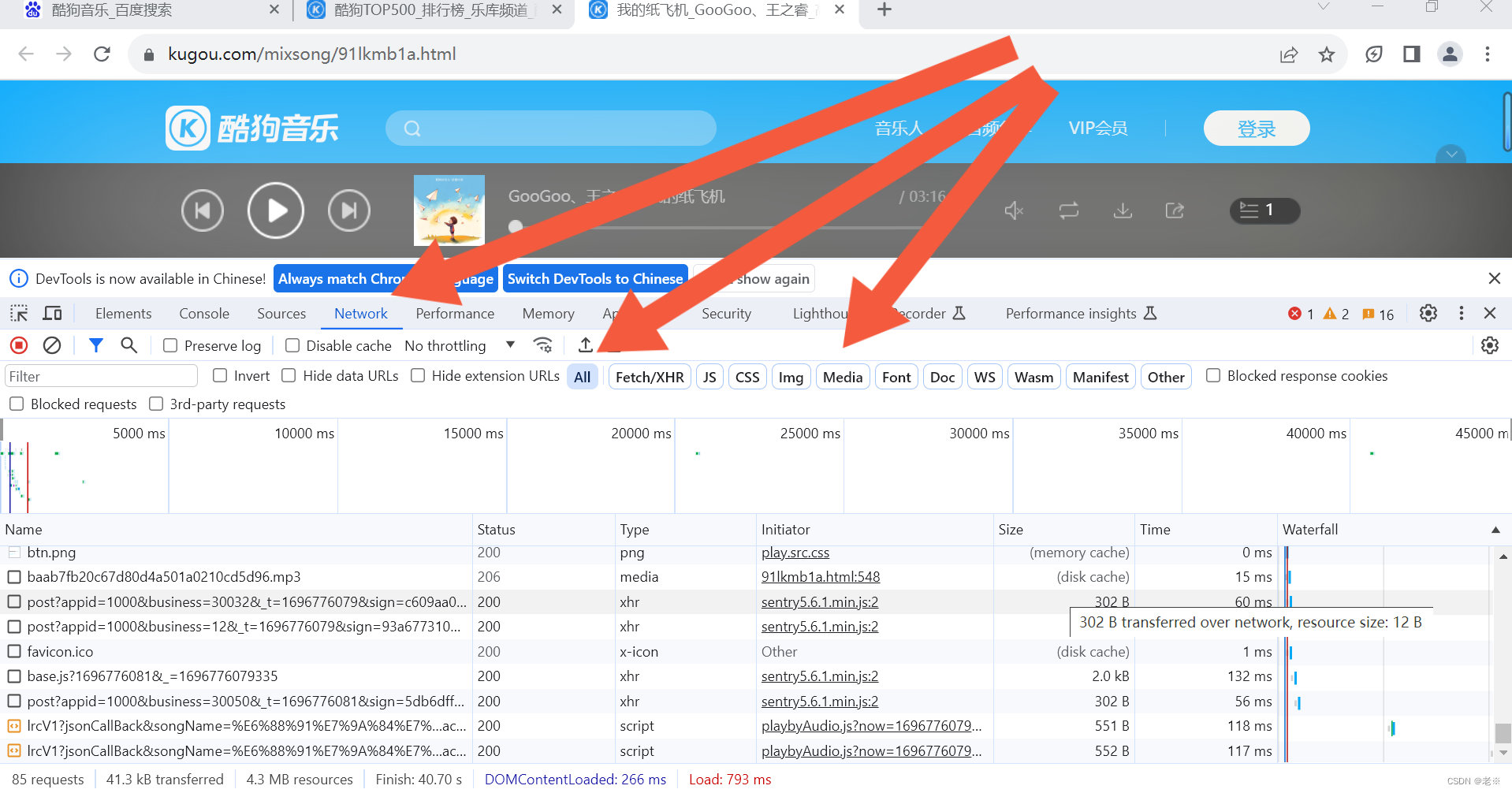Click the song progress slider handle

[x=516, y=226]
